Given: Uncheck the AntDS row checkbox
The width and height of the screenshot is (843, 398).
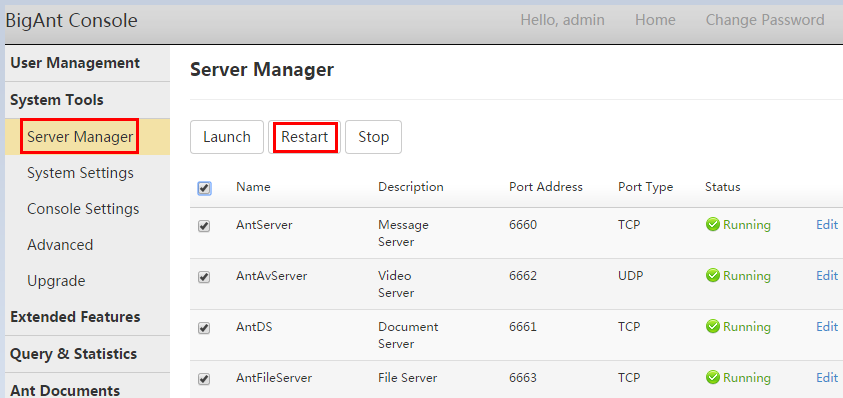Looking at the screenshot, I should coord(204,328).
